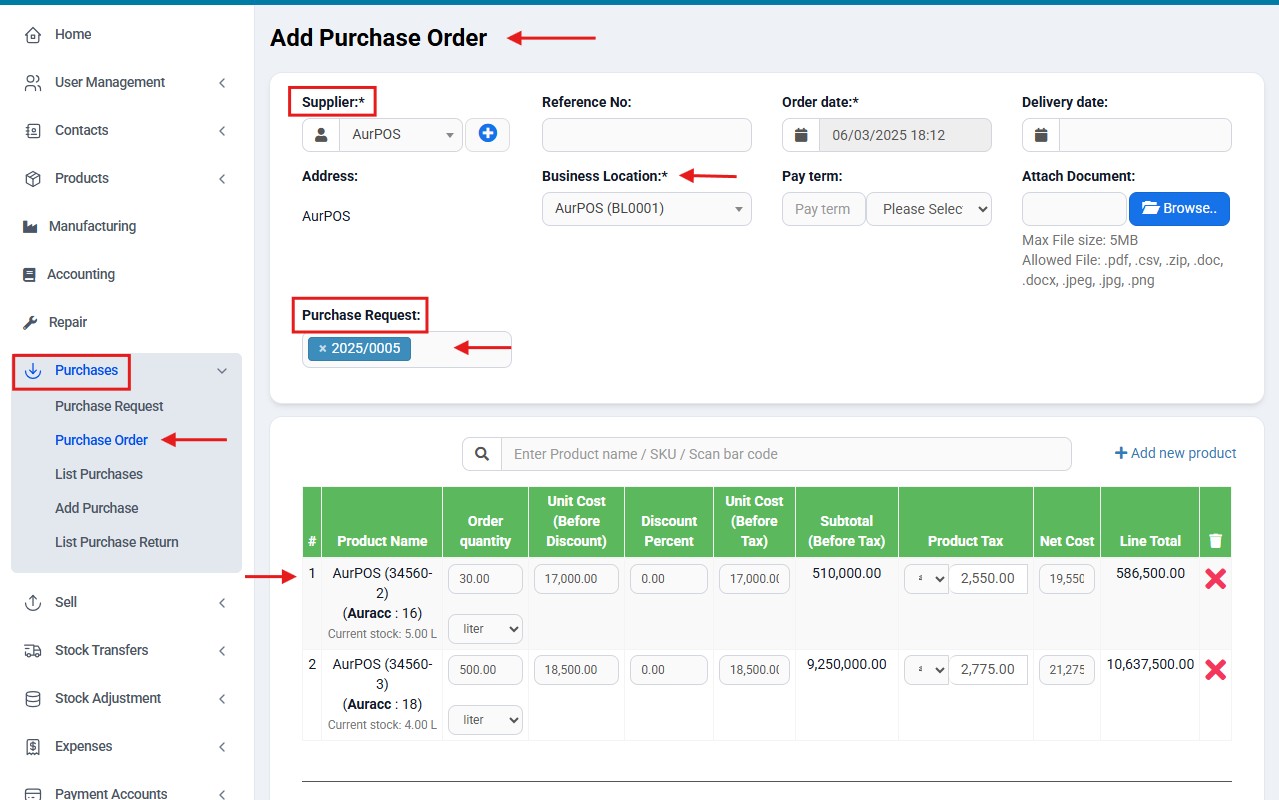Click the Purchases download arrow icon

point(33,371)
